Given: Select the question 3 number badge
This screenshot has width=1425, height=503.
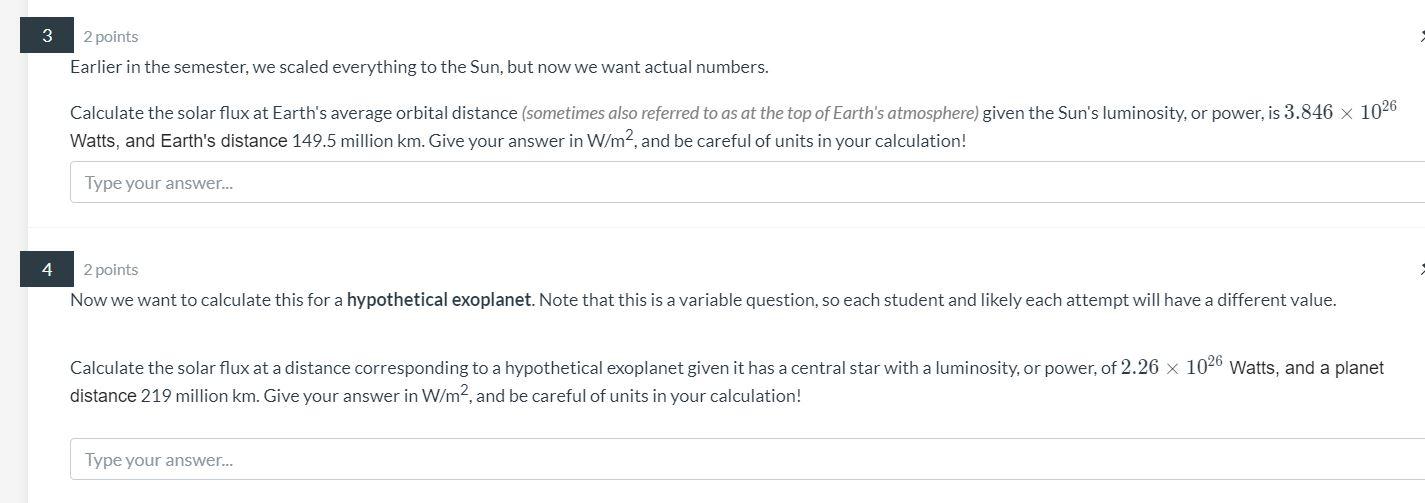Looking at the screenshot, I should [47, 36].
